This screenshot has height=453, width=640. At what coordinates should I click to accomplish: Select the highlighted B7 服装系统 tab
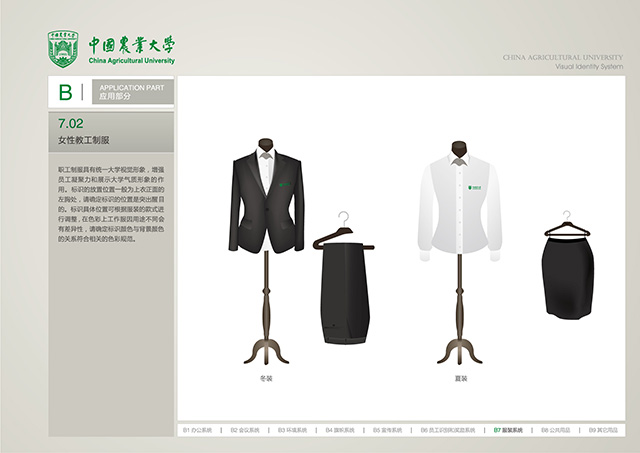508,430
